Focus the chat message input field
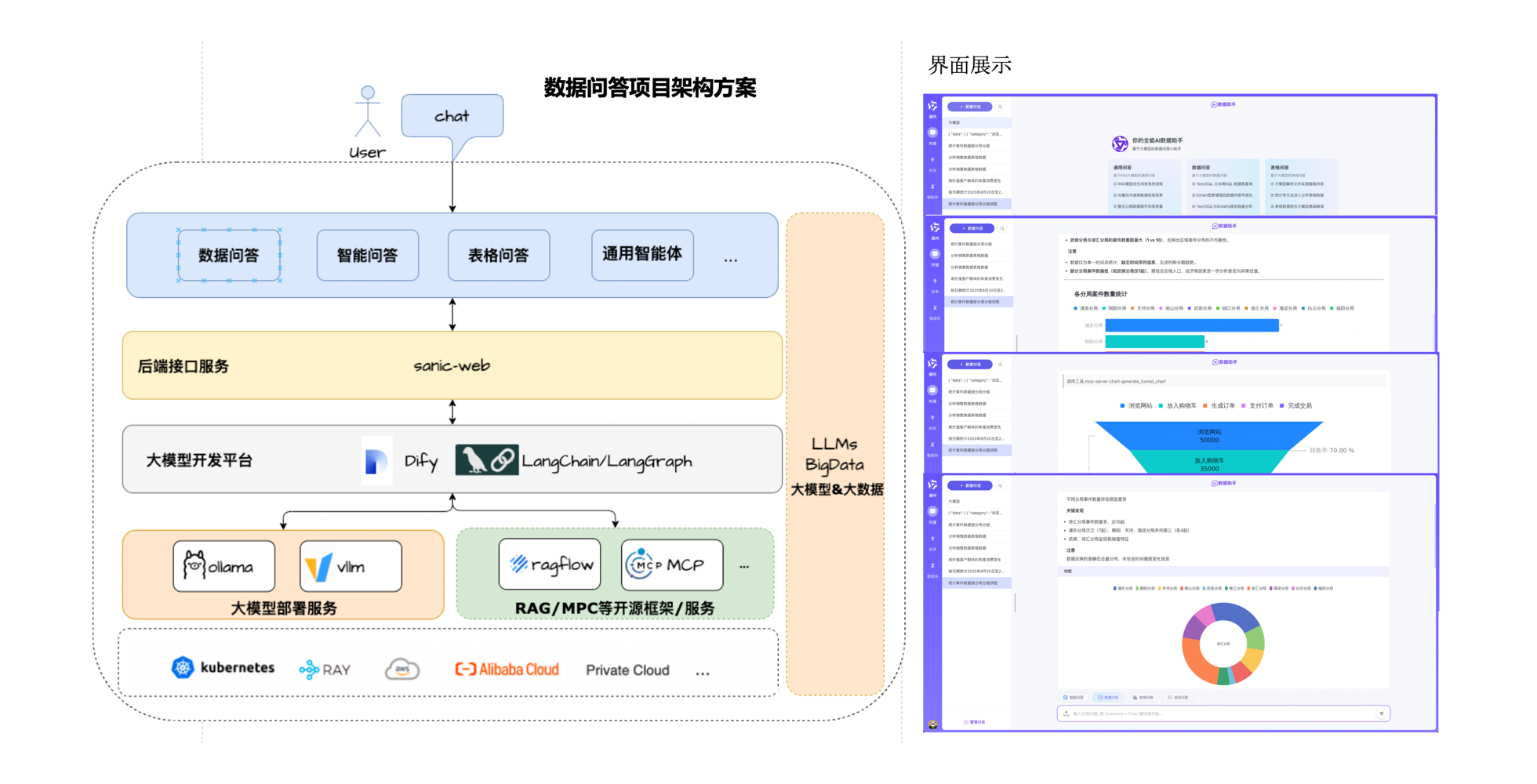This screenshot has width=1537, height=784. tap(1223, 713)
